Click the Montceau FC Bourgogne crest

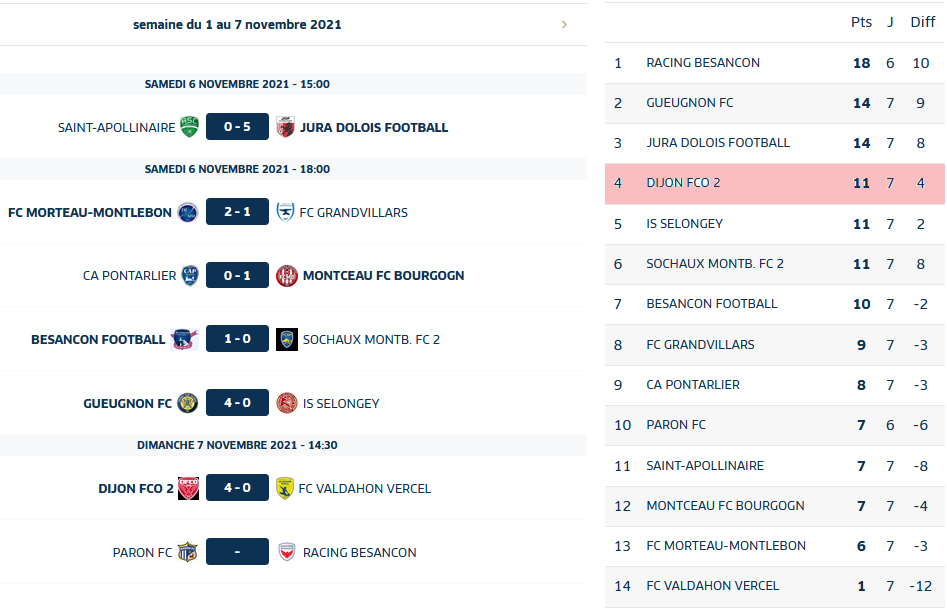(287, 275)
